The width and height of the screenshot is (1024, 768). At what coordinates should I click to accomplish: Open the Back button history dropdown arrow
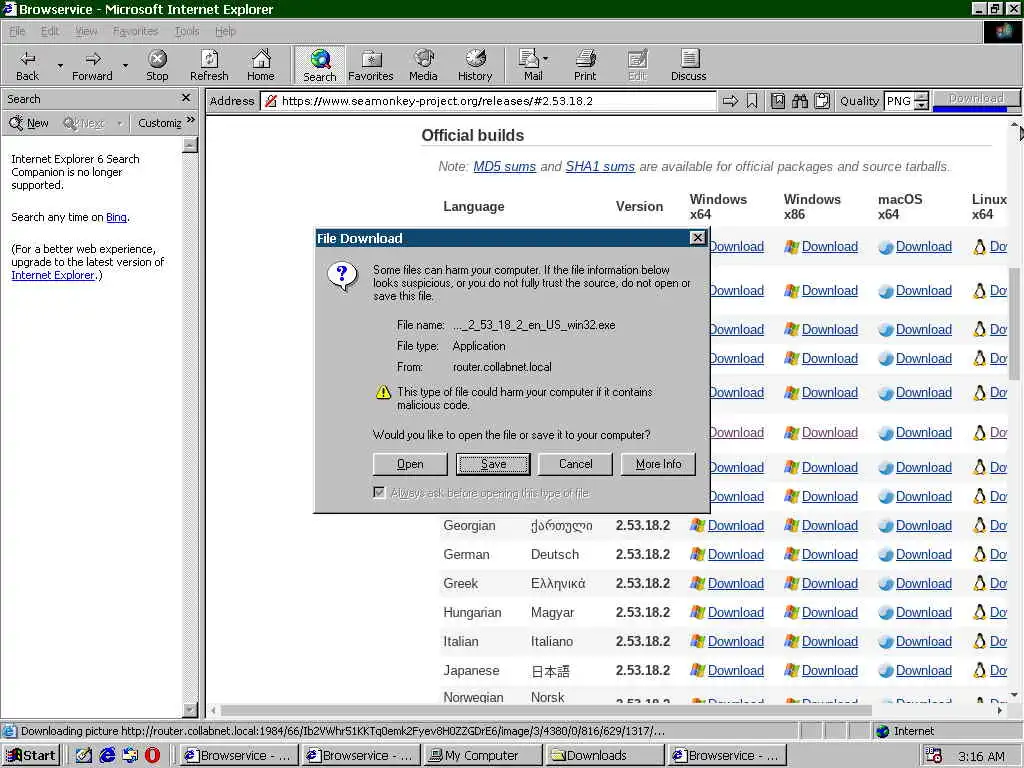[60, 65]
